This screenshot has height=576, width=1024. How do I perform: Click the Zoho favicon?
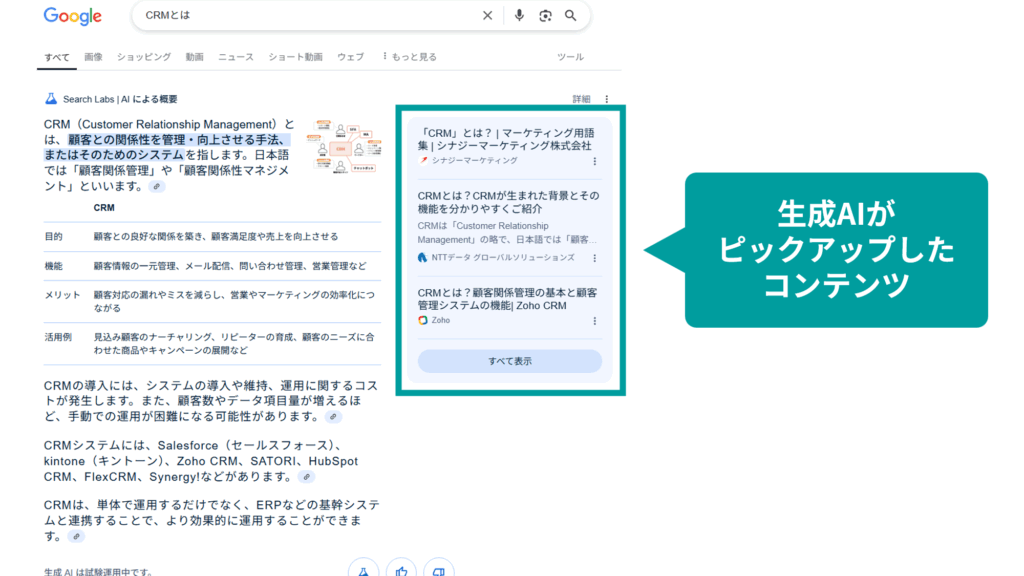(x=423, y=321)
